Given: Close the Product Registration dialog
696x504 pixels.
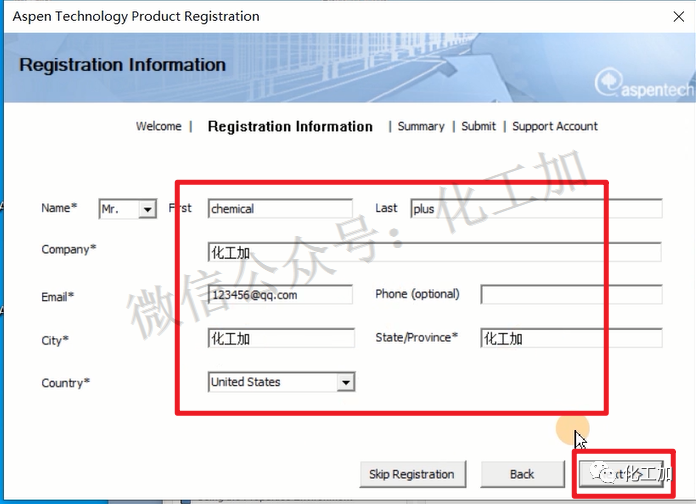Looking at the screenshot, I should point(678,17).
